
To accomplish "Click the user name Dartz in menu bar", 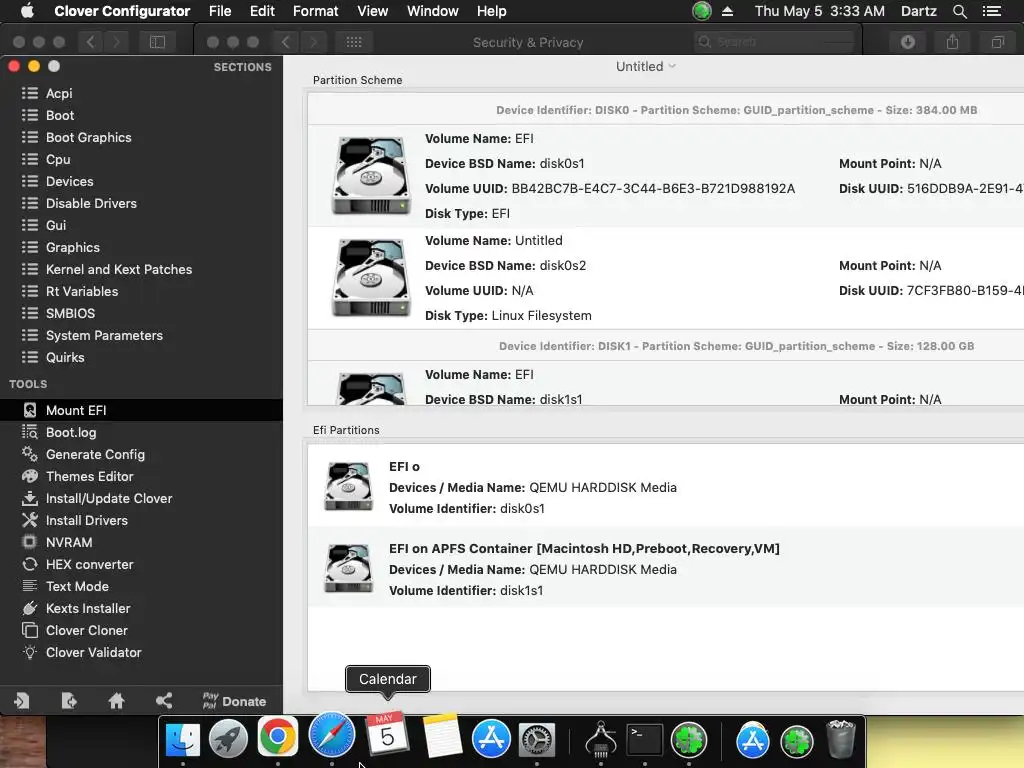I will pos(918,11).
